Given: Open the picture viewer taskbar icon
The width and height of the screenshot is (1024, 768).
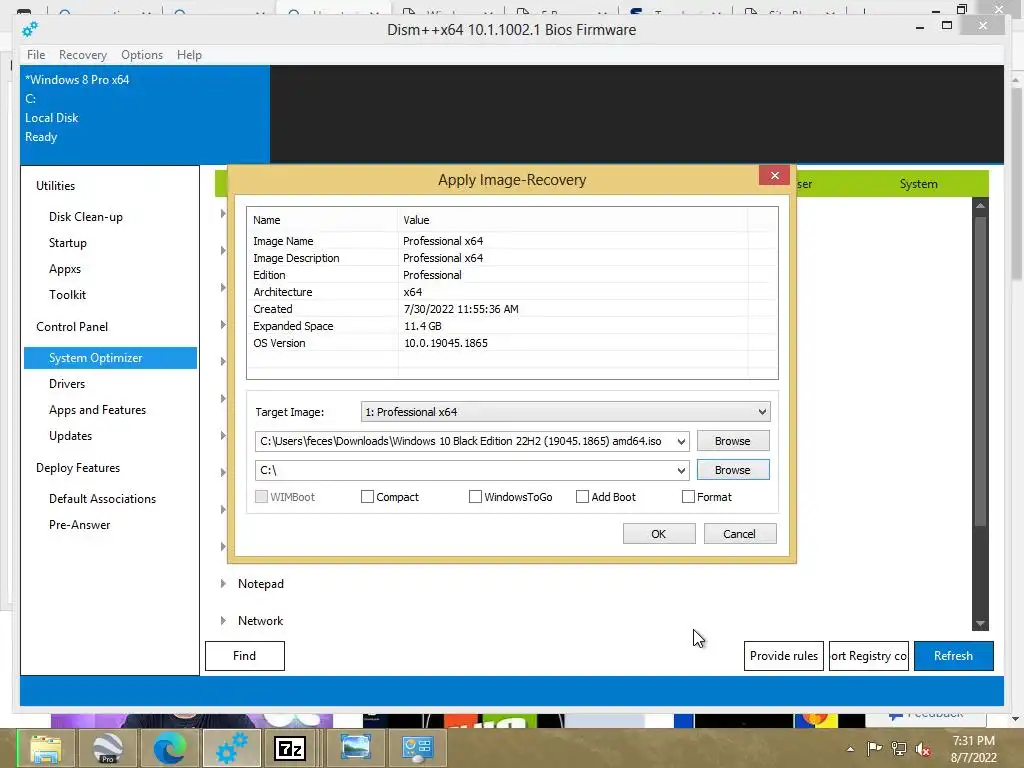Looking at the screenshot, I should [355, 748].
